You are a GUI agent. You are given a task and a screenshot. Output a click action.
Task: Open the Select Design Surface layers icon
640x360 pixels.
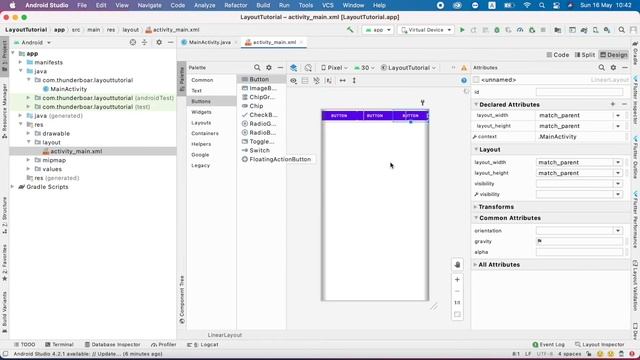click(293, 68)
